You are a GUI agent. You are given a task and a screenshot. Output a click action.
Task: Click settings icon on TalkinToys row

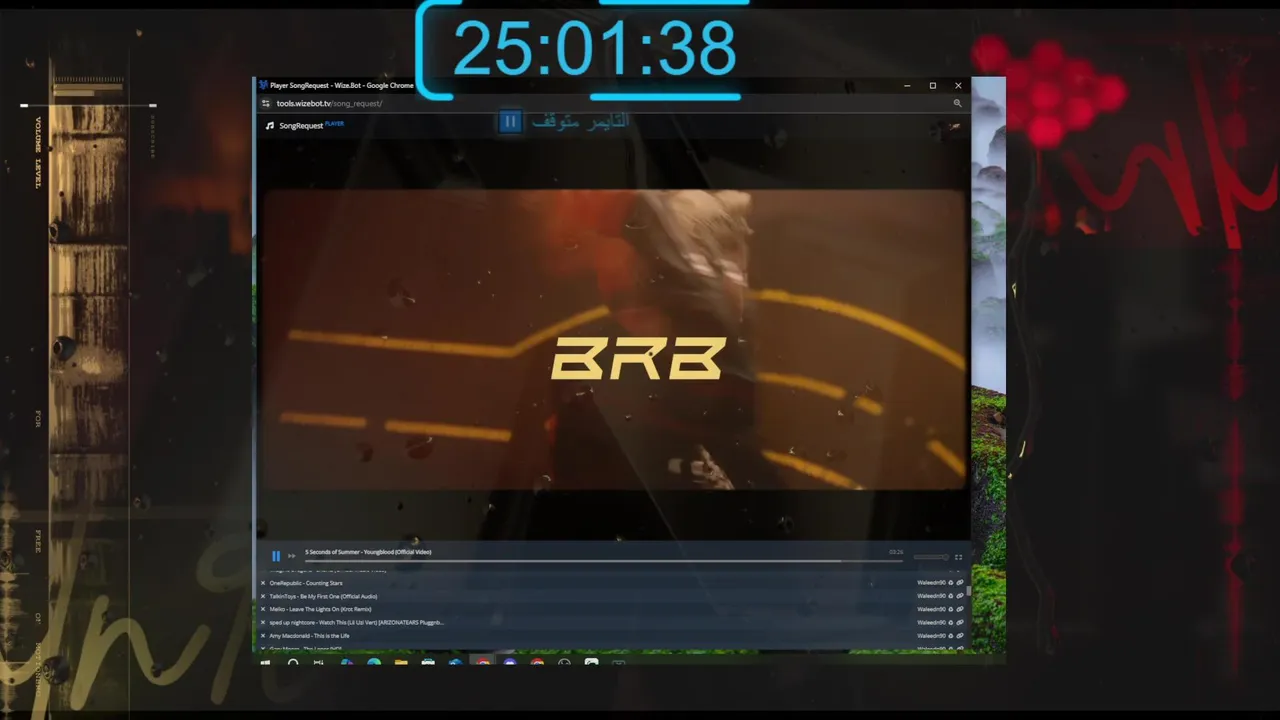951,596
